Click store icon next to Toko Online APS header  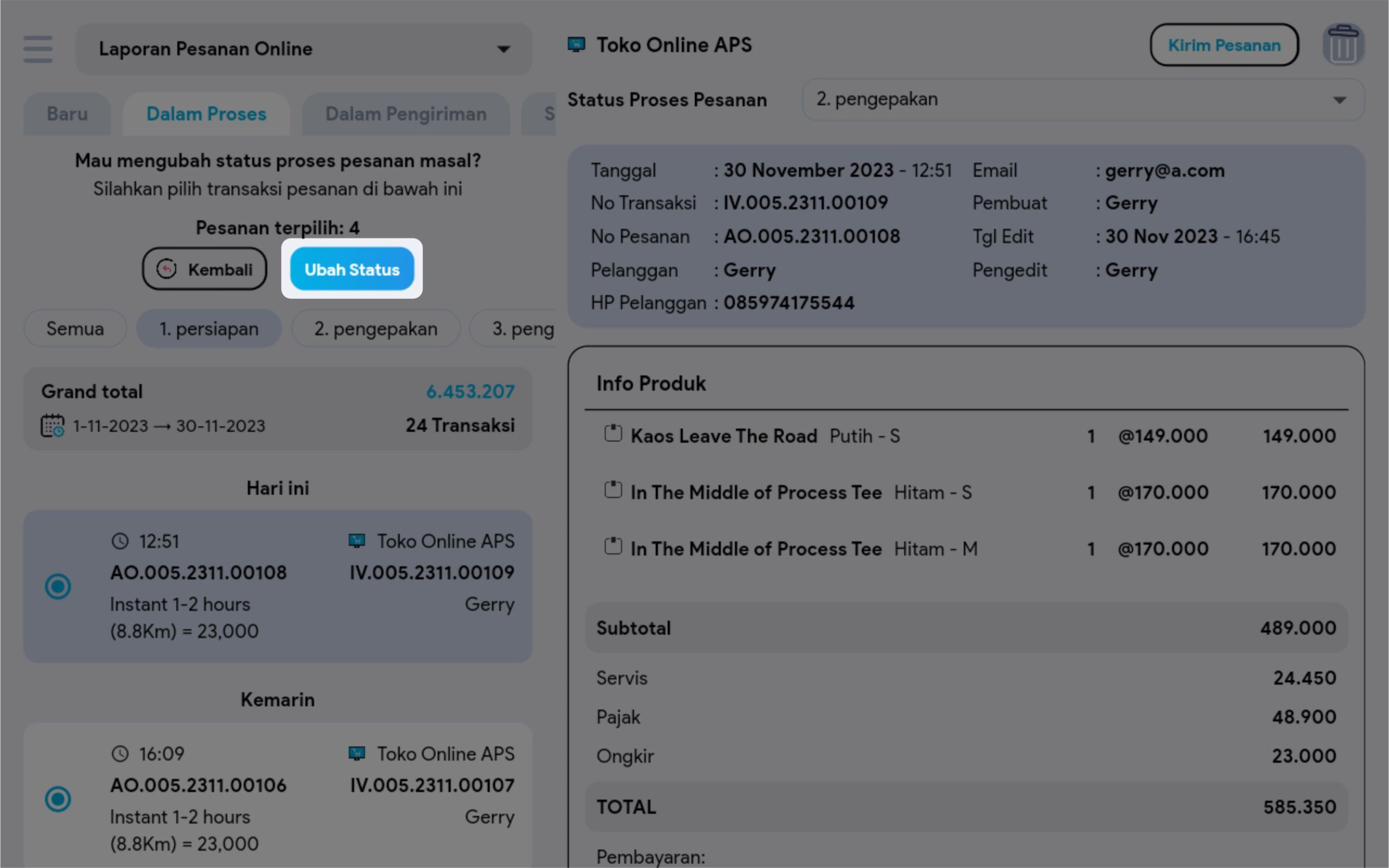pos(576,45)
